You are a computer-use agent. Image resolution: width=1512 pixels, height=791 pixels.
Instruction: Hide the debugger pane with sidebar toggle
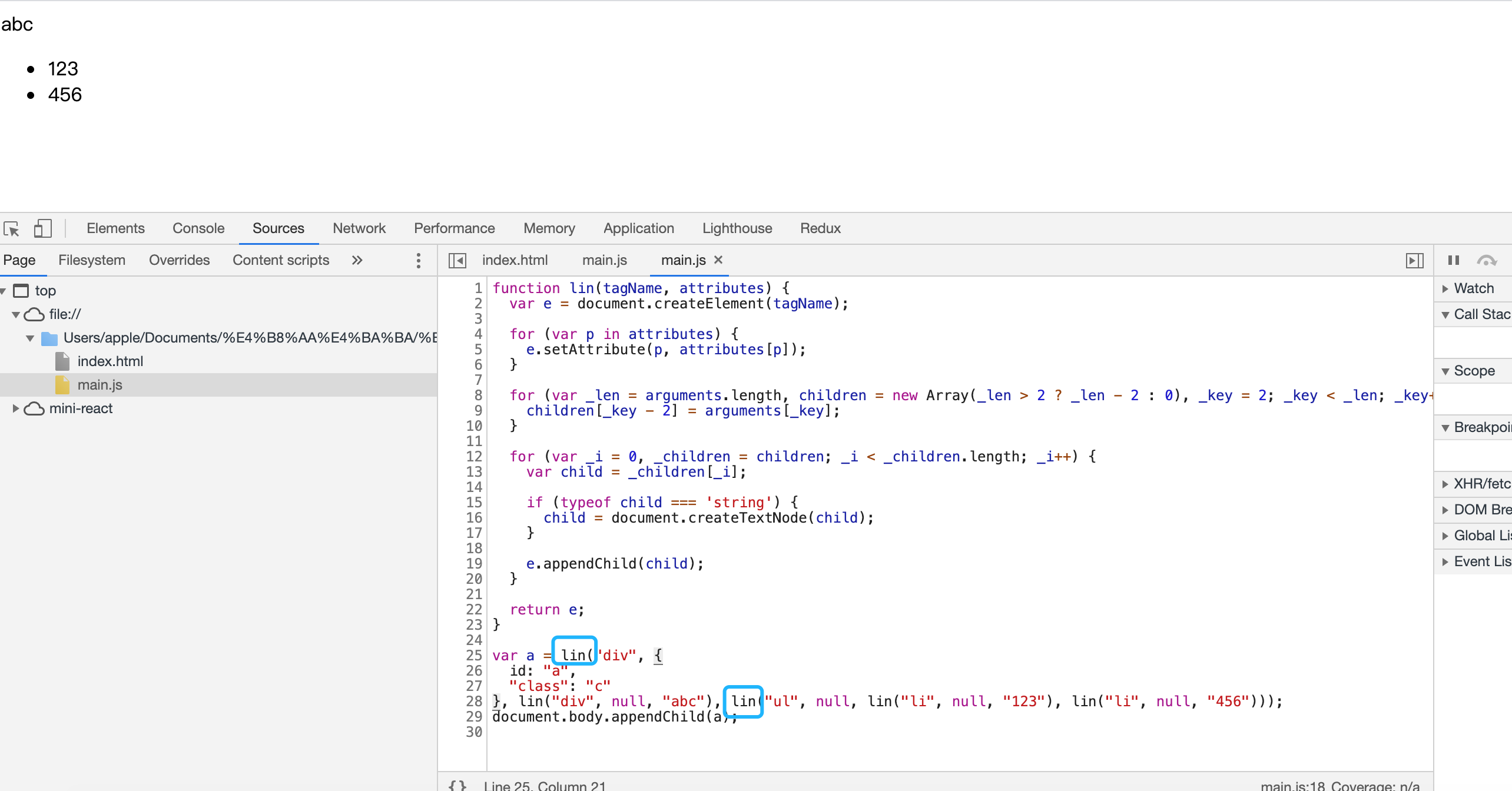click(x=1414, y=260)
